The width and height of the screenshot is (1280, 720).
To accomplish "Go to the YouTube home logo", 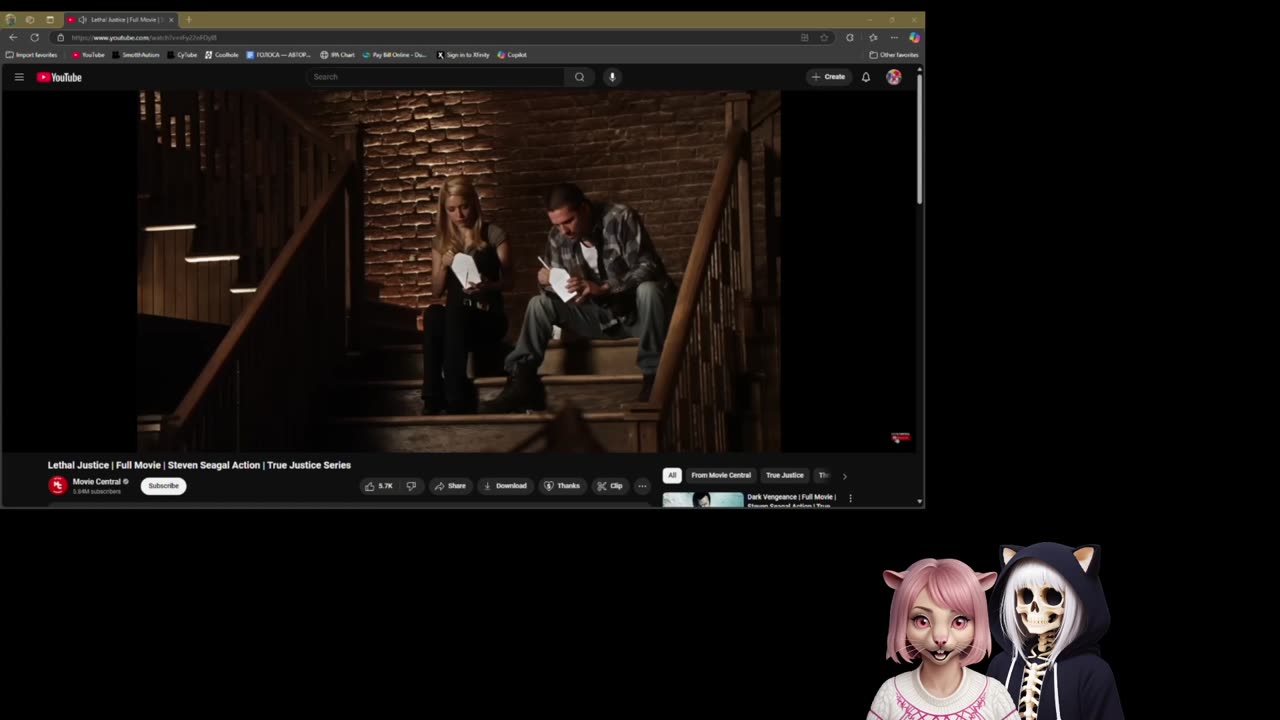I will pos(59,77).
